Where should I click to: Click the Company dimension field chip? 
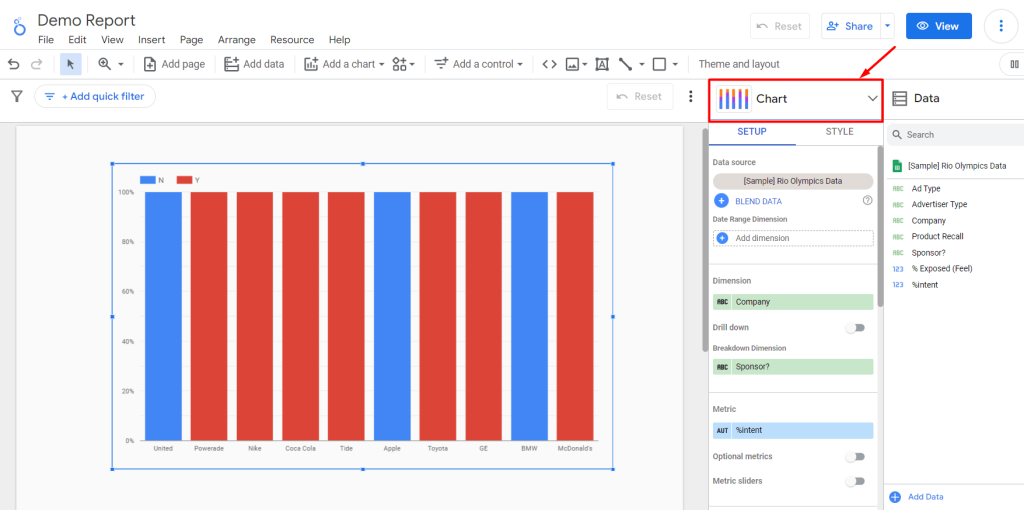tap(793, 302)
